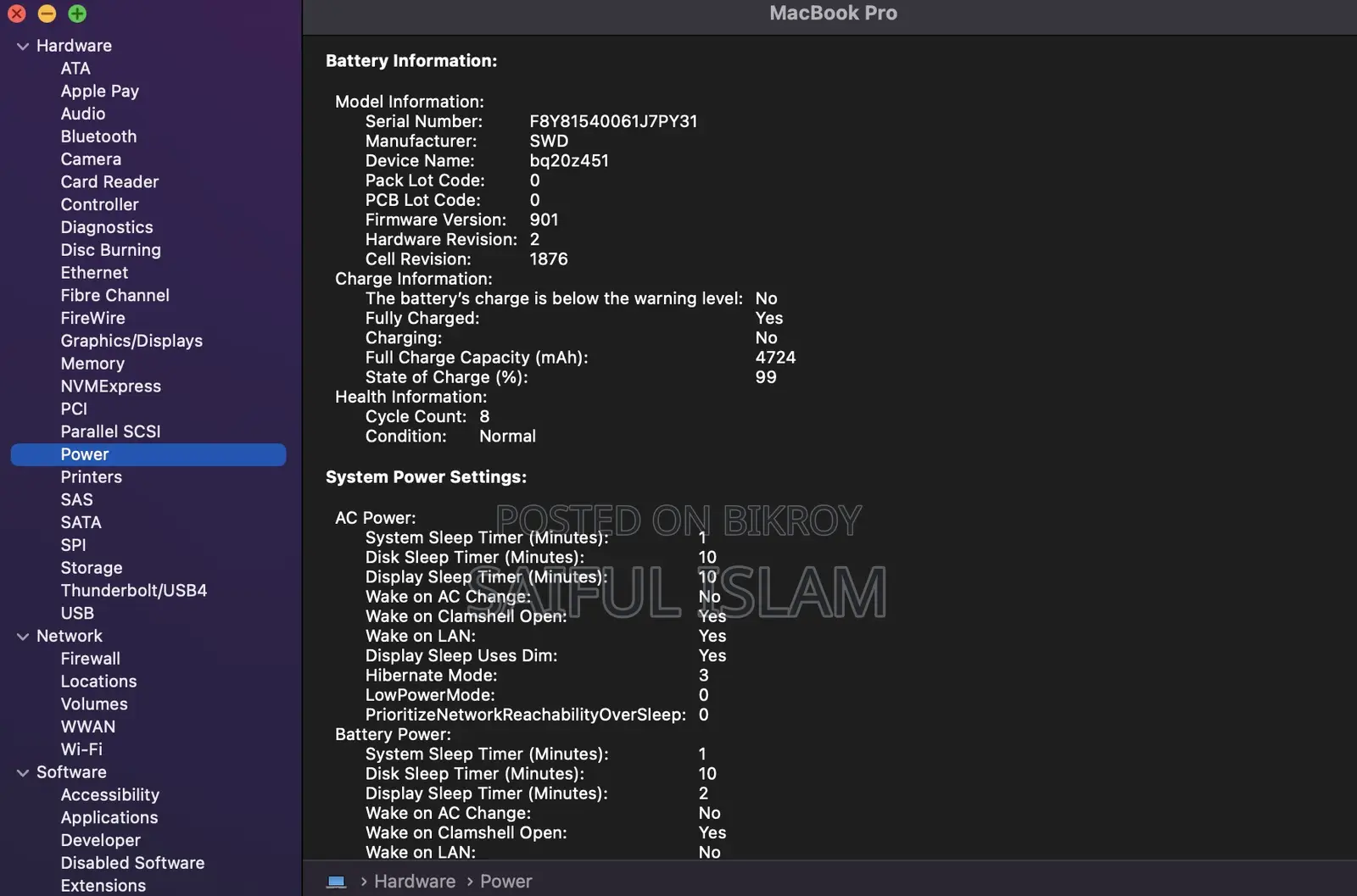Open Diagnostics in the sidebar
Viewport: 1357px width, 896px height.
point(107,227)
